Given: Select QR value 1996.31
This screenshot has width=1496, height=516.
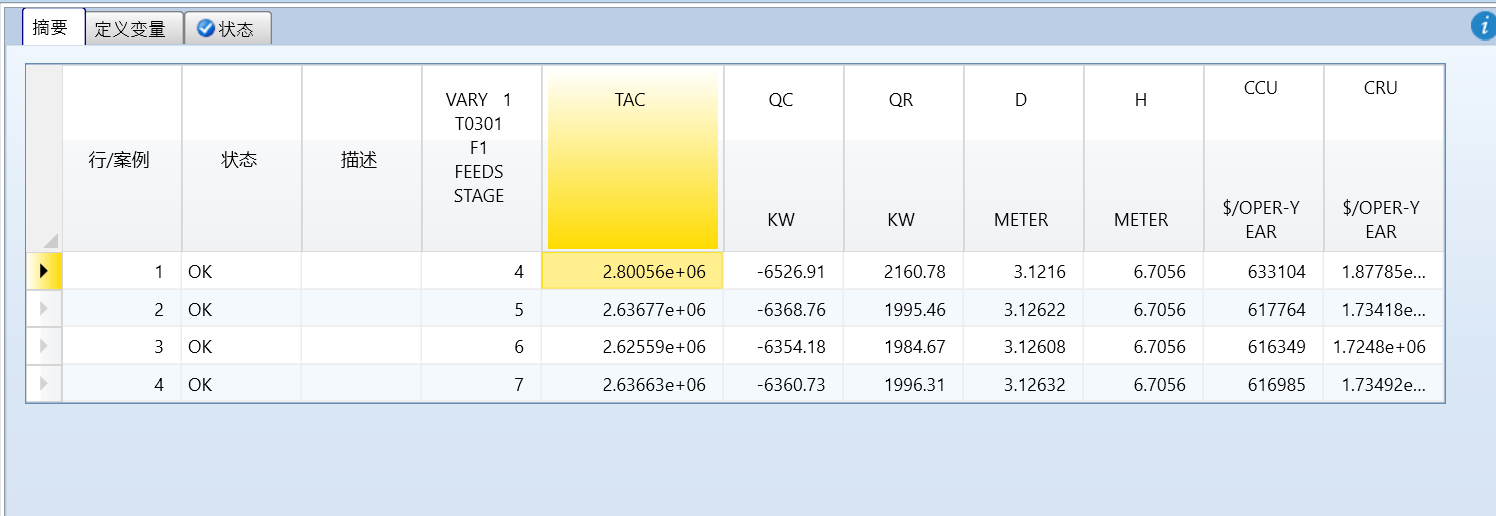Looking at the screenshot, I should [x=903, y=383].
